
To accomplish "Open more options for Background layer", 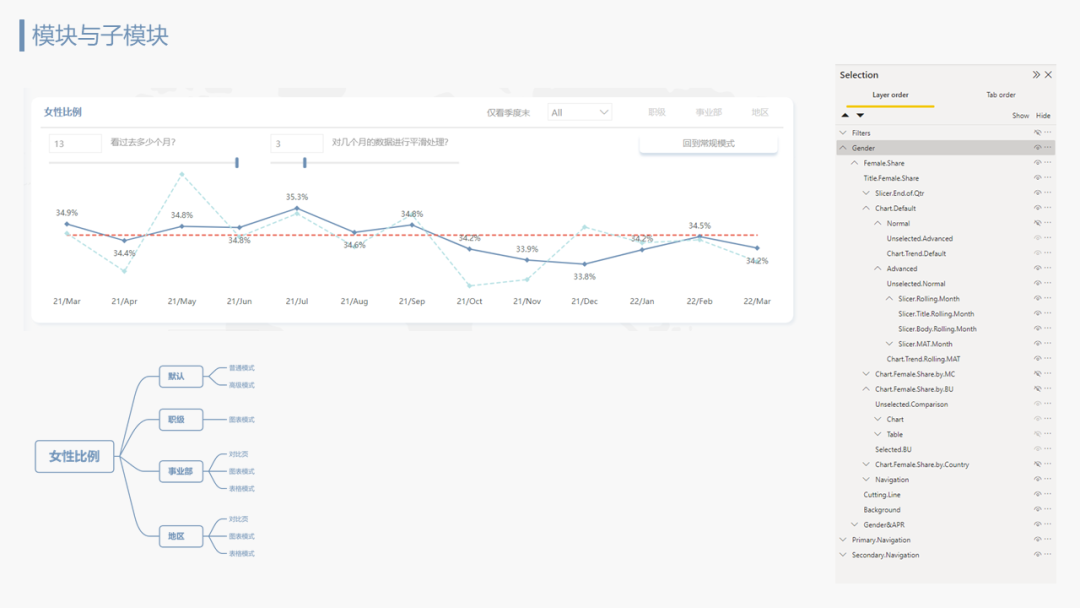I will pos(1048,510).
